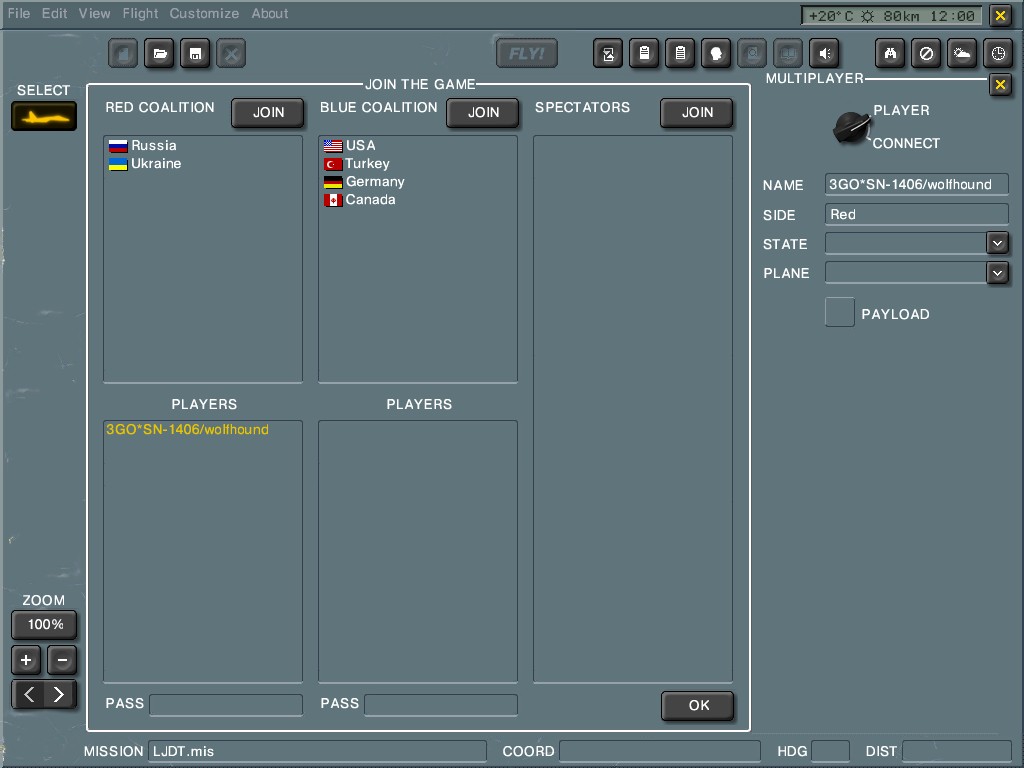Click the Red Coalition PASS field

[226, 705]
